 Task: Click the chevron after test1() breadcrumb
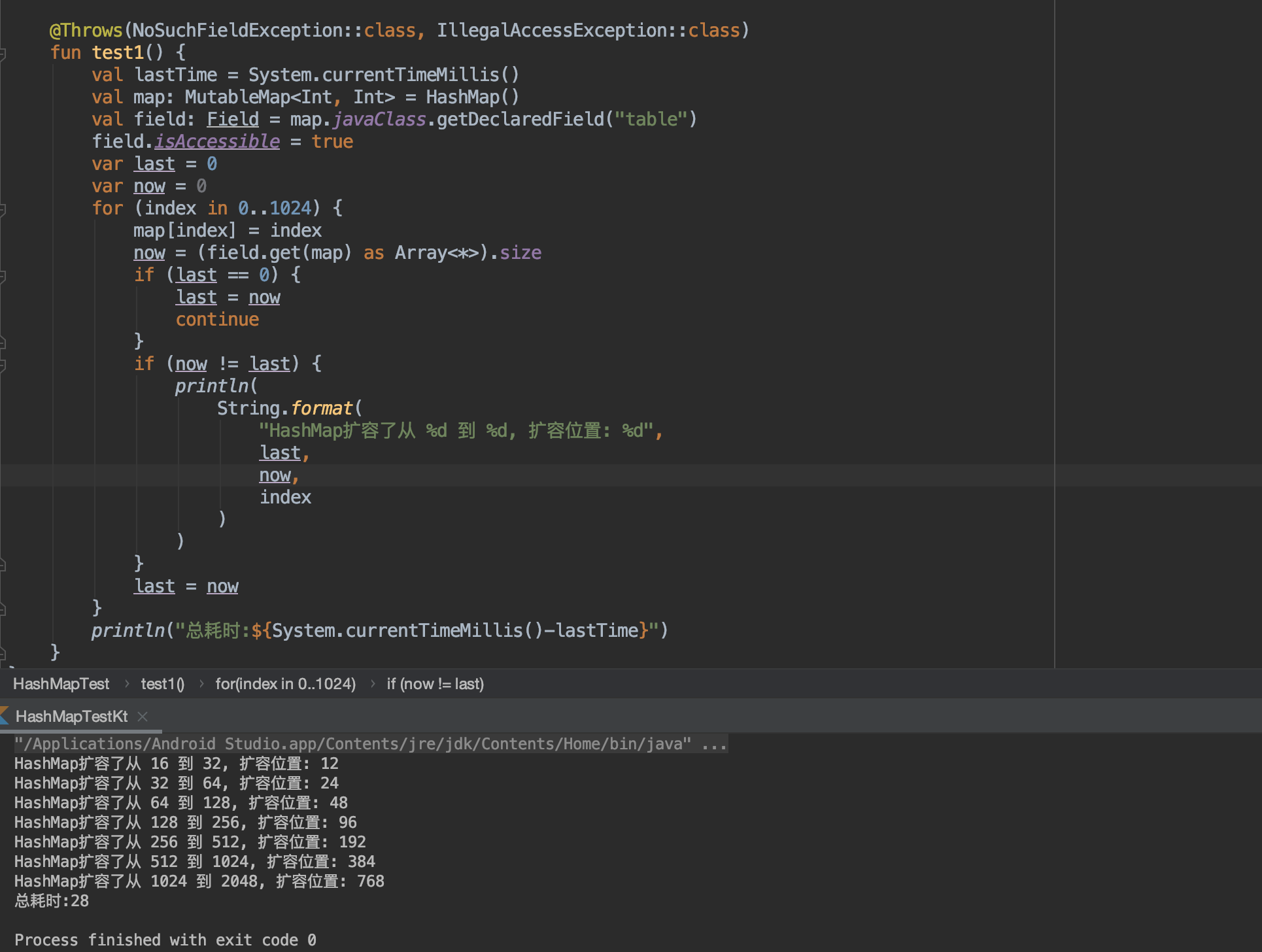201,684
